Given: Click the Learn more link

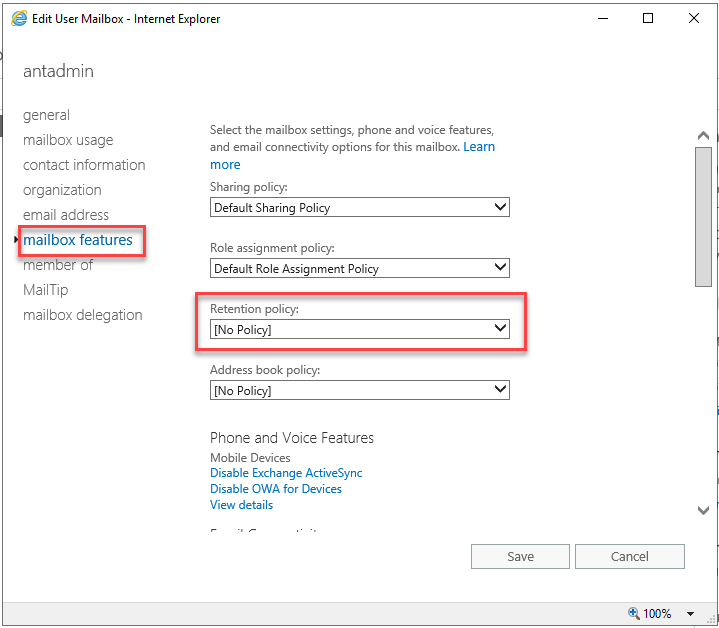Looking at the screenshot, I should (x=478, y=147).
